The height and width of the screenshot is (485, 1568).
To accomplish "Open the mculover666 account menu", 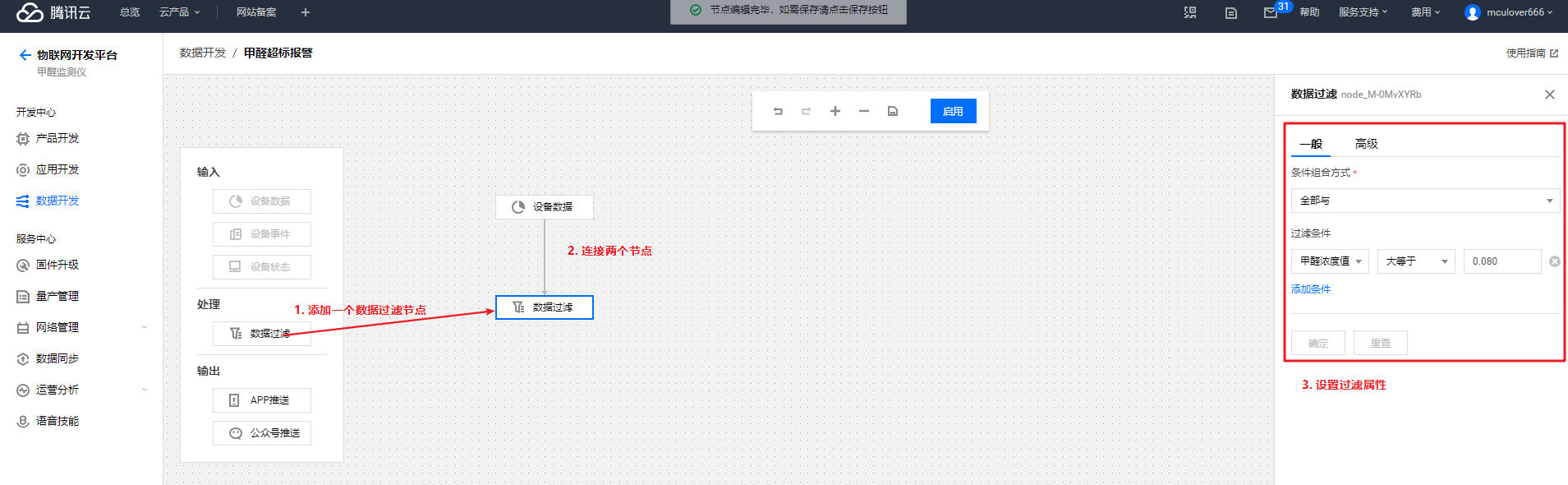I will tap(1509, 12).
